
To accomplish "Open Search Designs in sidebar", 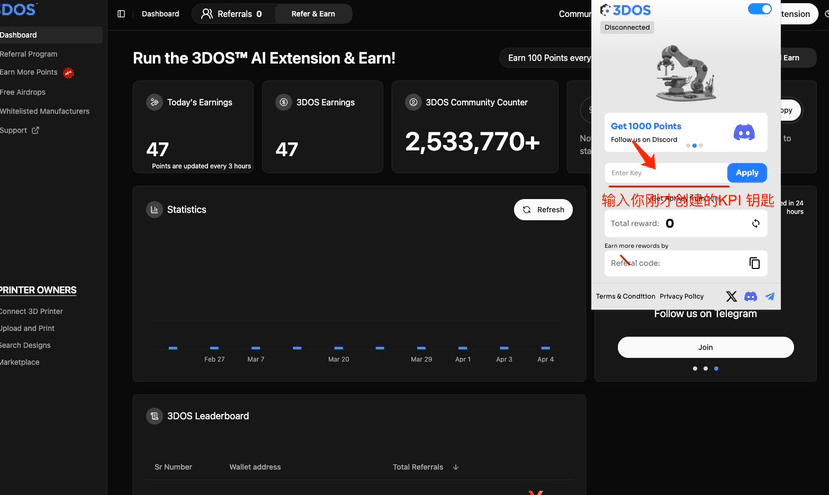I will click(25, 345).
